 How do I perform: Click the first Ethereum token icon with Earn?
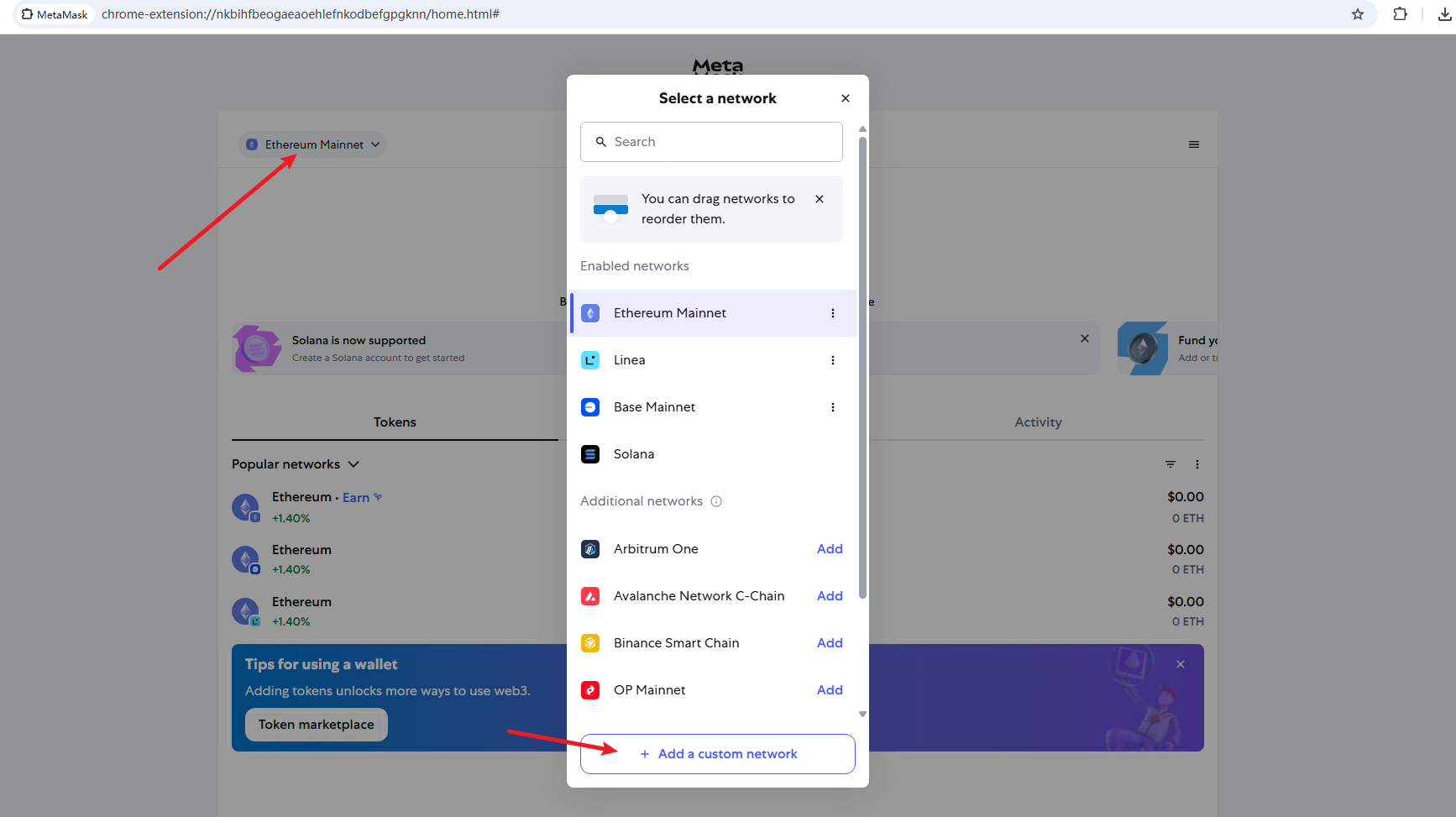click(246, 507)
